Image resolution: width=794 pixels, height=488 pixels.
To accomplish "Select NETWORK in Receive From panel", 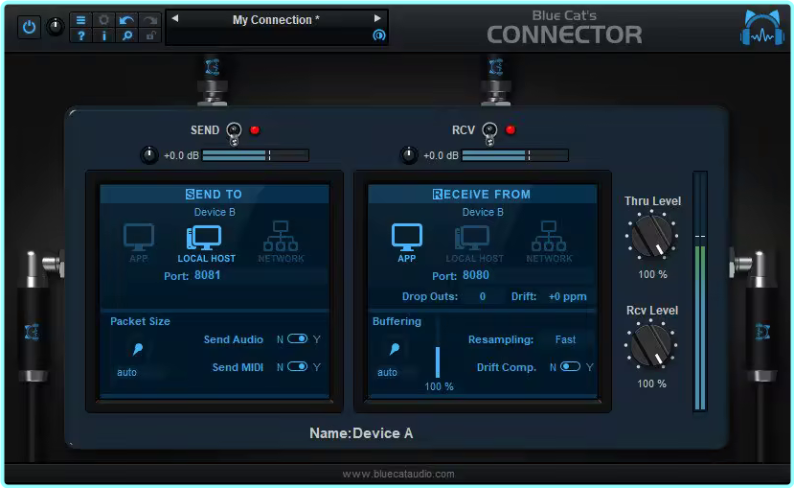I will pos(549,243).
